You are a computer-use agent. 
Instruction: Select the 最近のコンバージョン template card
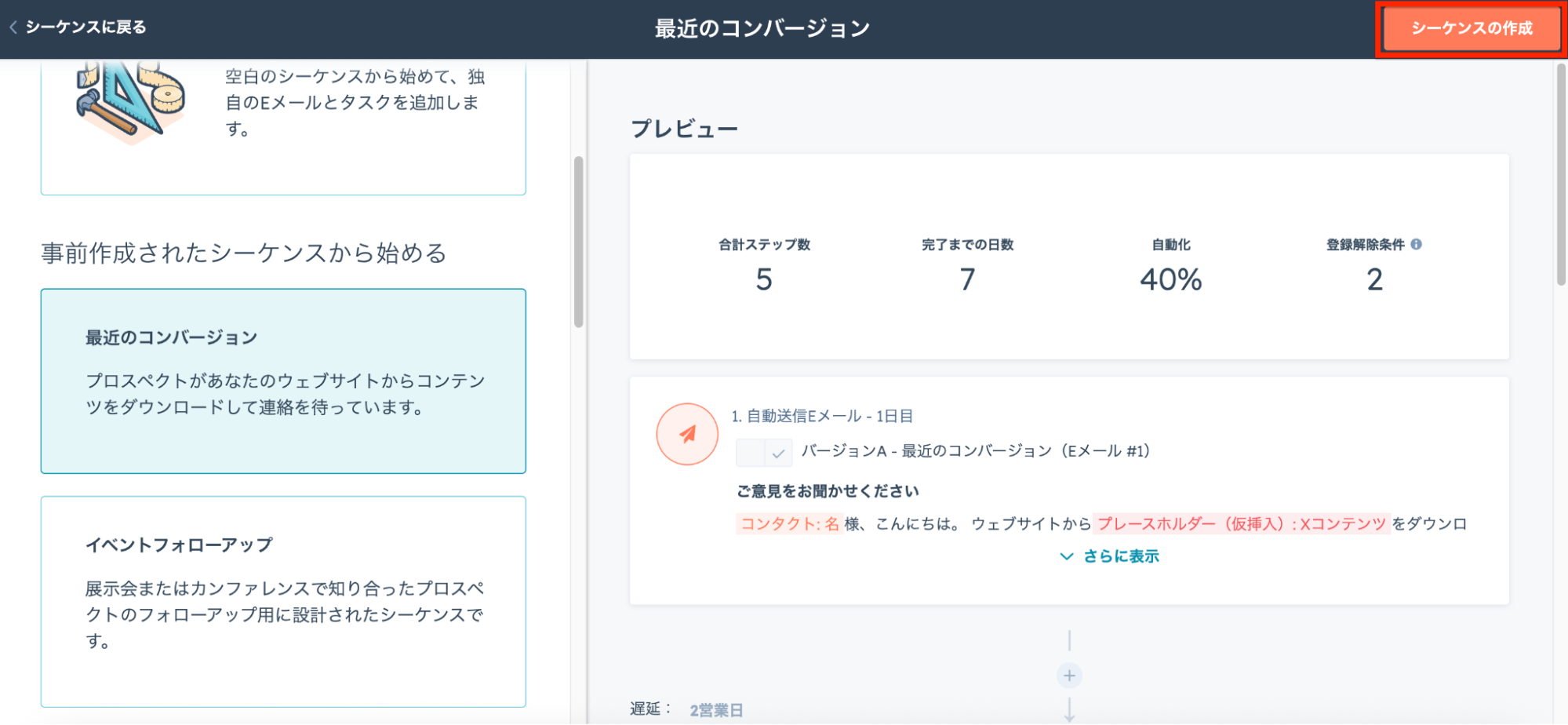point(283,381)
